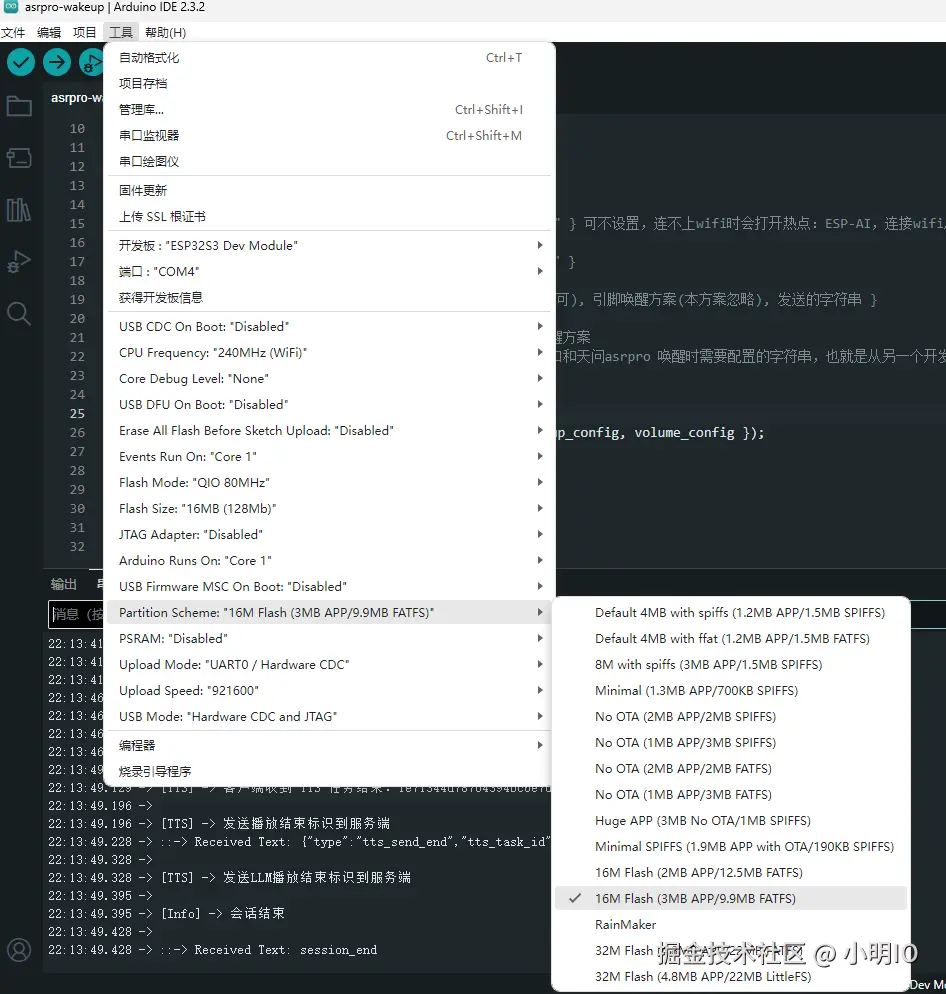Open the Boards Manager sidebar icon
The image size is (946, 994).
click(x=19, y=157)
